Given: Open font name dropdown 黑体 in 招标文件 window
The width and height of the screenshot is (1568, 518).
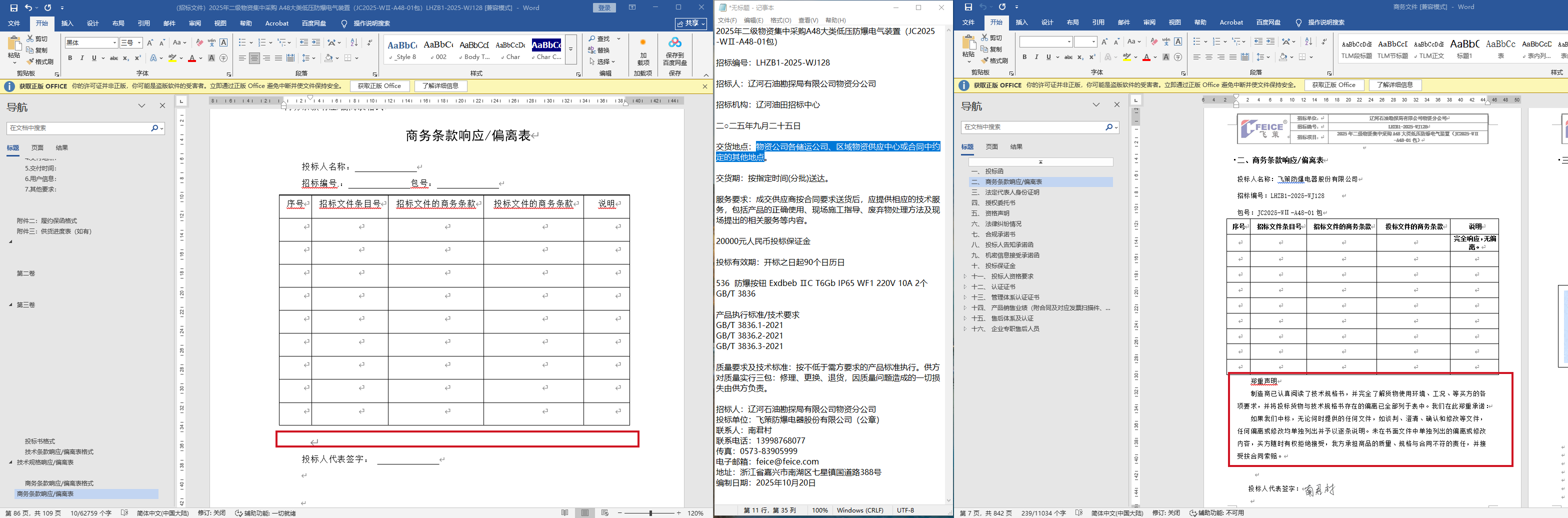Looking at the screenshot, I should coord(114,42).
